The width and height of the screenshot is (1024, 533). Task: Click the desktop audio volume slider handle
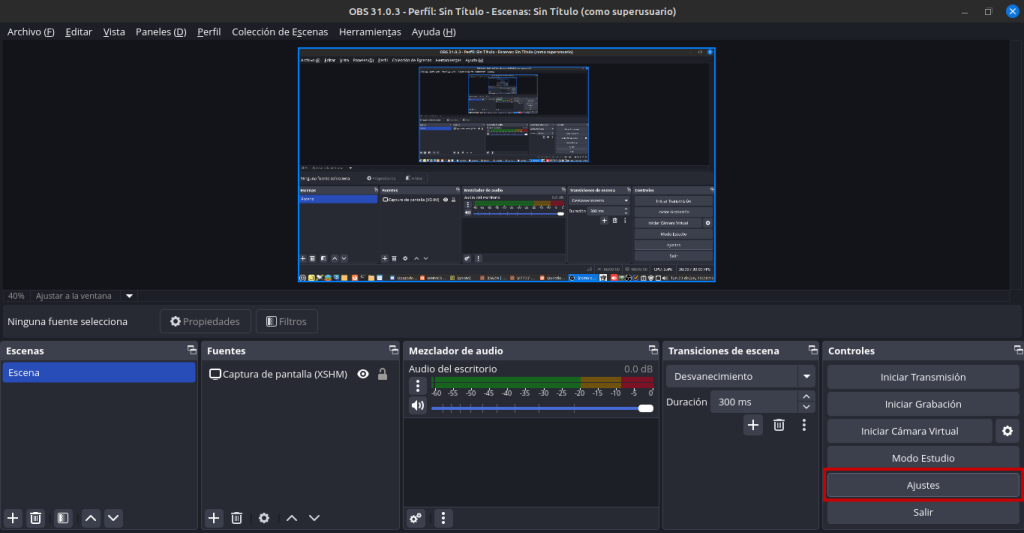(646, 408)
